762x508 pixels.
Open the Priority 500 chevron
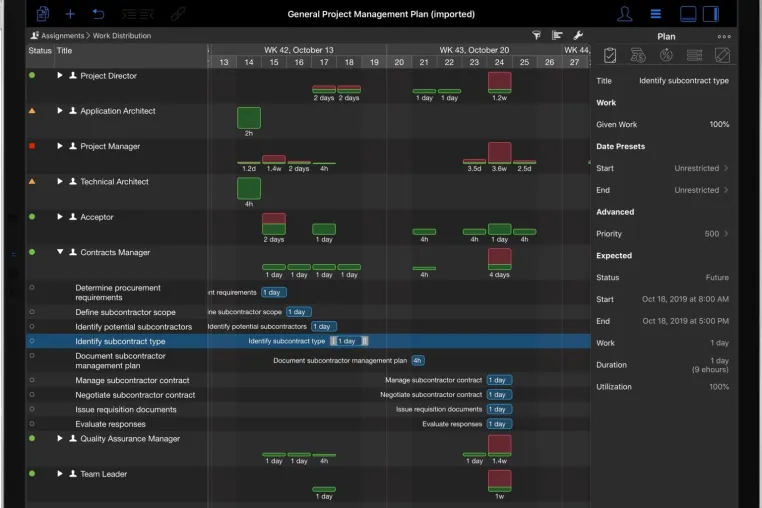[x=726, y=234]
